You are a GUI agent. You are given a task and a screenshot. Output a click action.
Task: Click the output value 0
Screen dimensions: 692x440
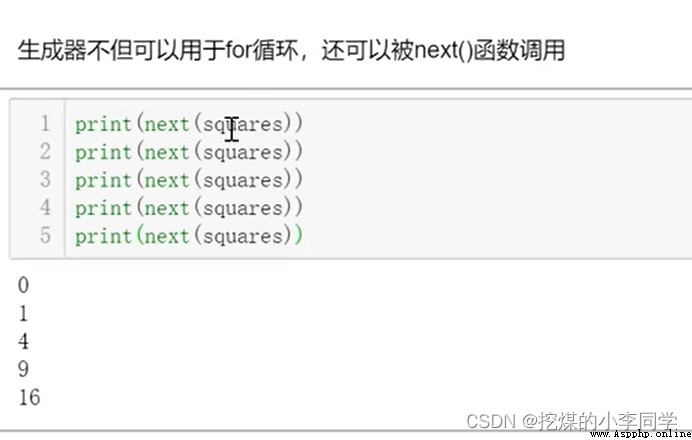coord(23,285)
